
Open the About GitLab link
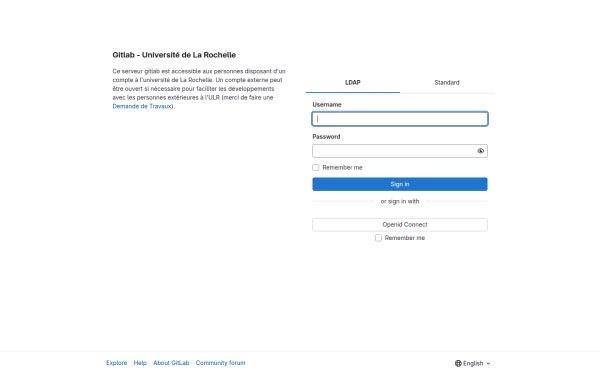pyautogui.click(x=171, y=363)
